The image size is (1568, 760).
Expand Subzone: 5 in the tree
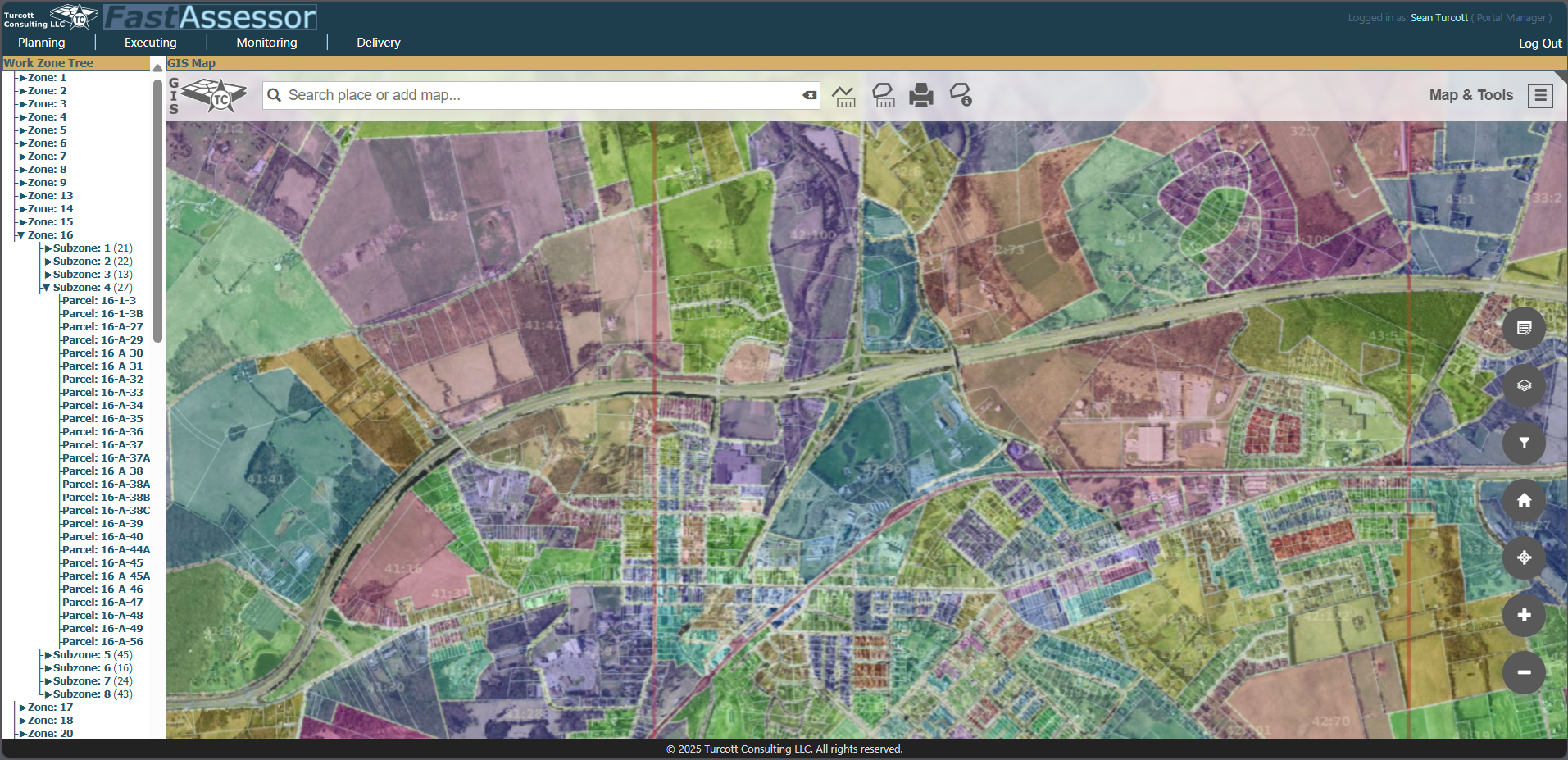click(48, 655)
